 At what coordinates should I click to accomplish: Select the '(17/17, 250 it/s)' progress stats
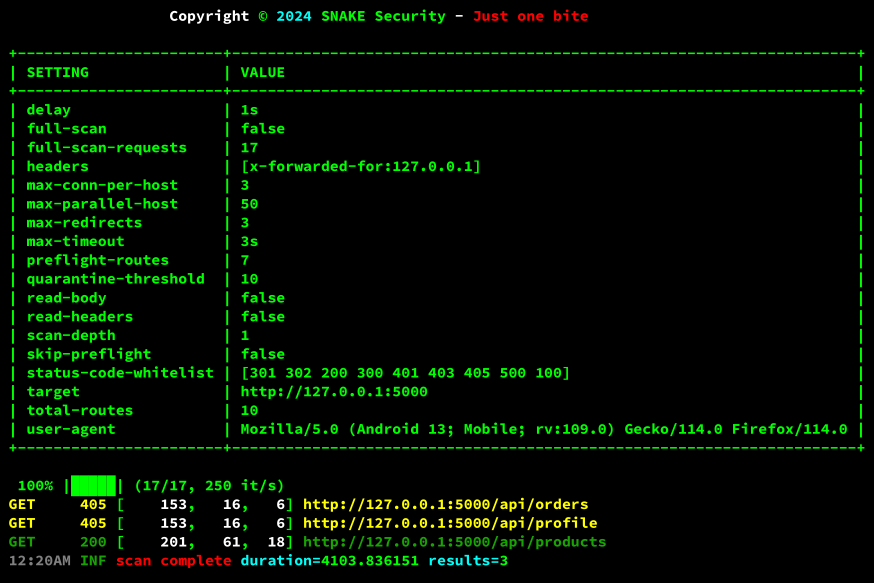click(x=209, y=485)
